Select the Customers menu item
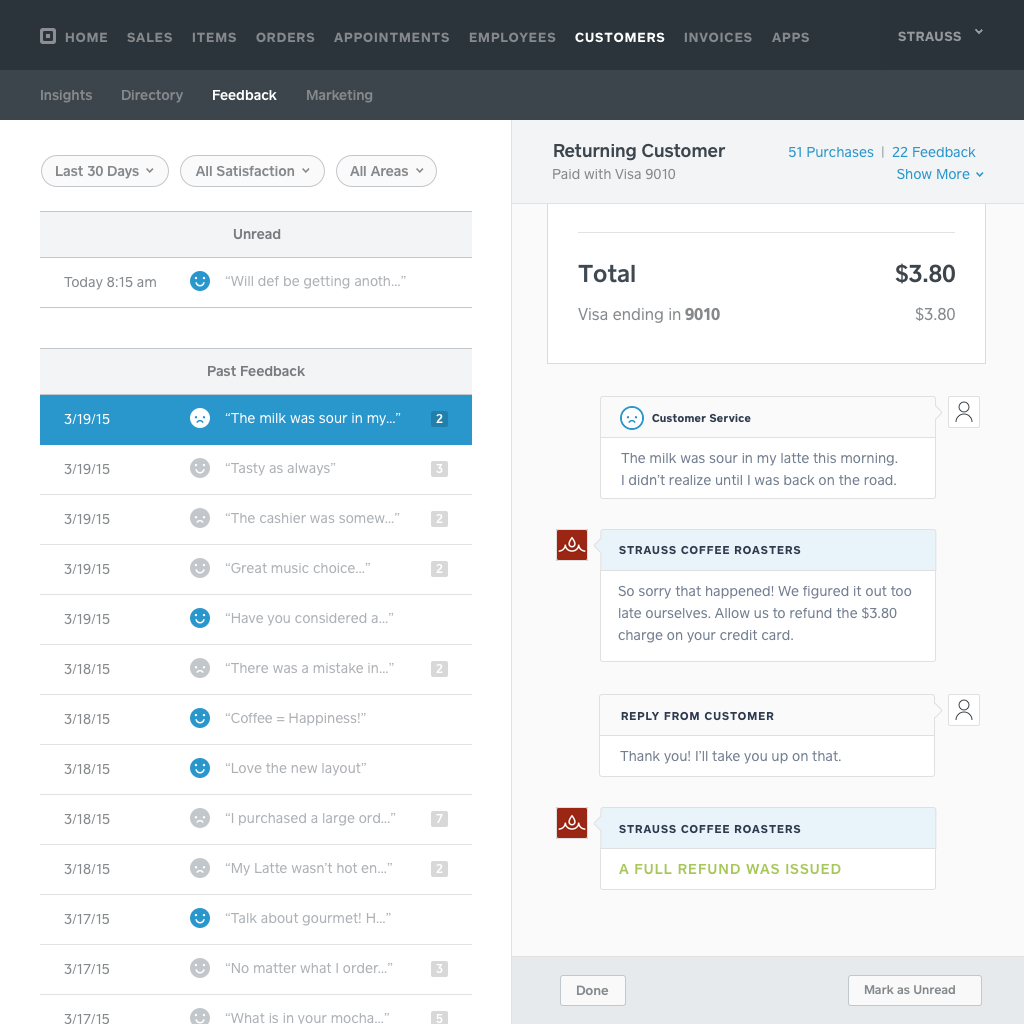 620,37
